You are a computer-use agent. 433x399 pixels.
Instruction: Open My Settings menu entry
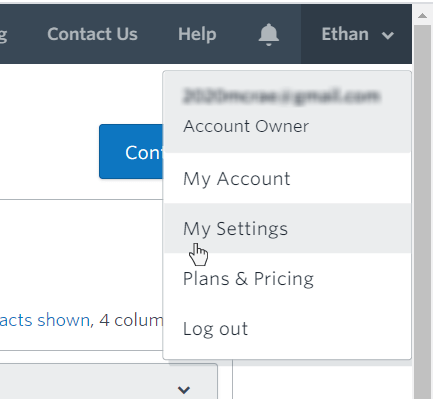coord(287,228)
